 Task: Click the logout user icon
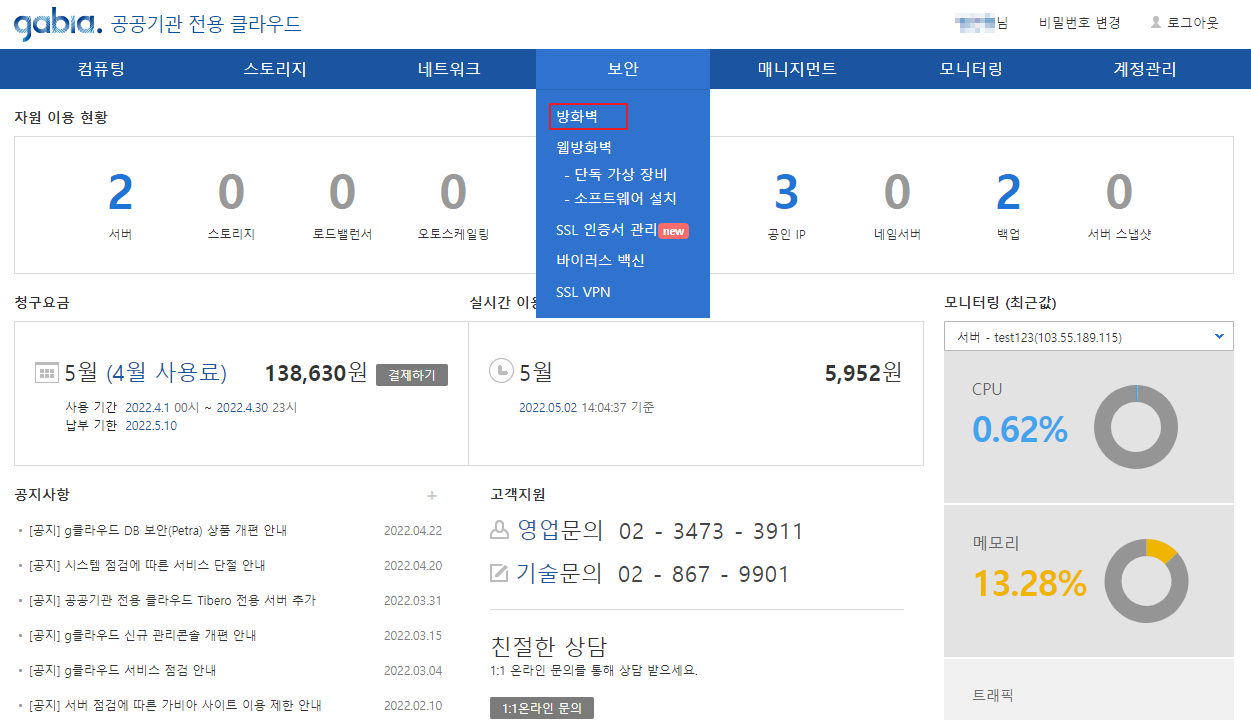pyautogui.click(x=1156, y=22)
